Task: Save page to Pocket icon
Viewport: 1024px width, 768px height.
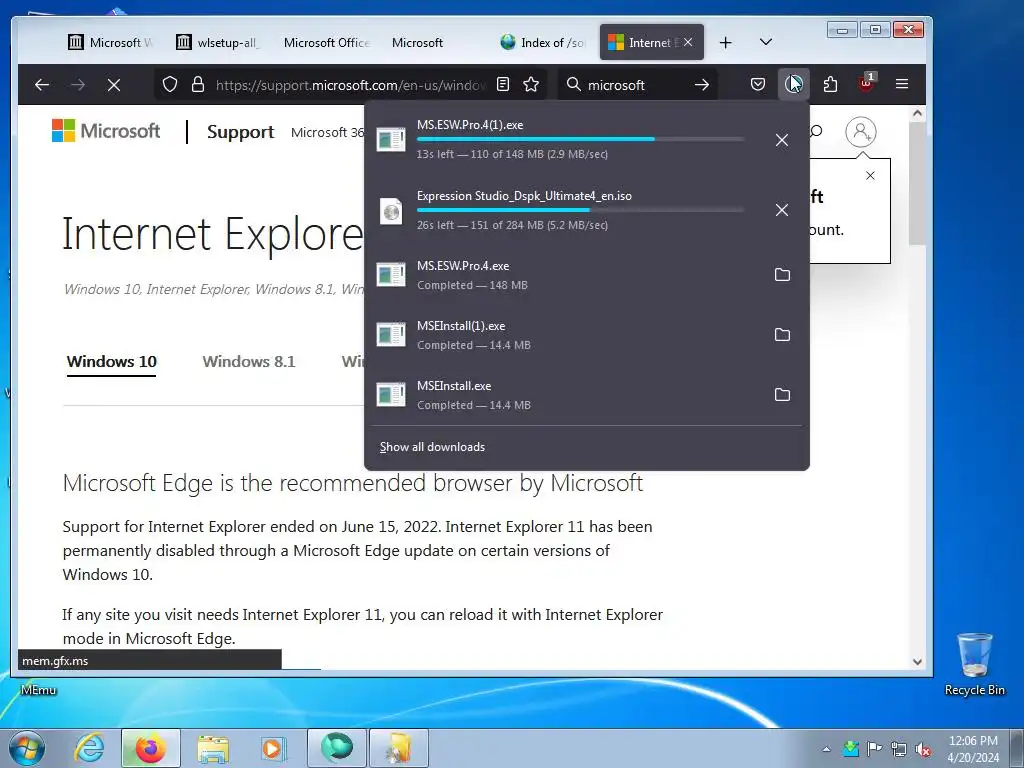Action: [x=758, y=84]
